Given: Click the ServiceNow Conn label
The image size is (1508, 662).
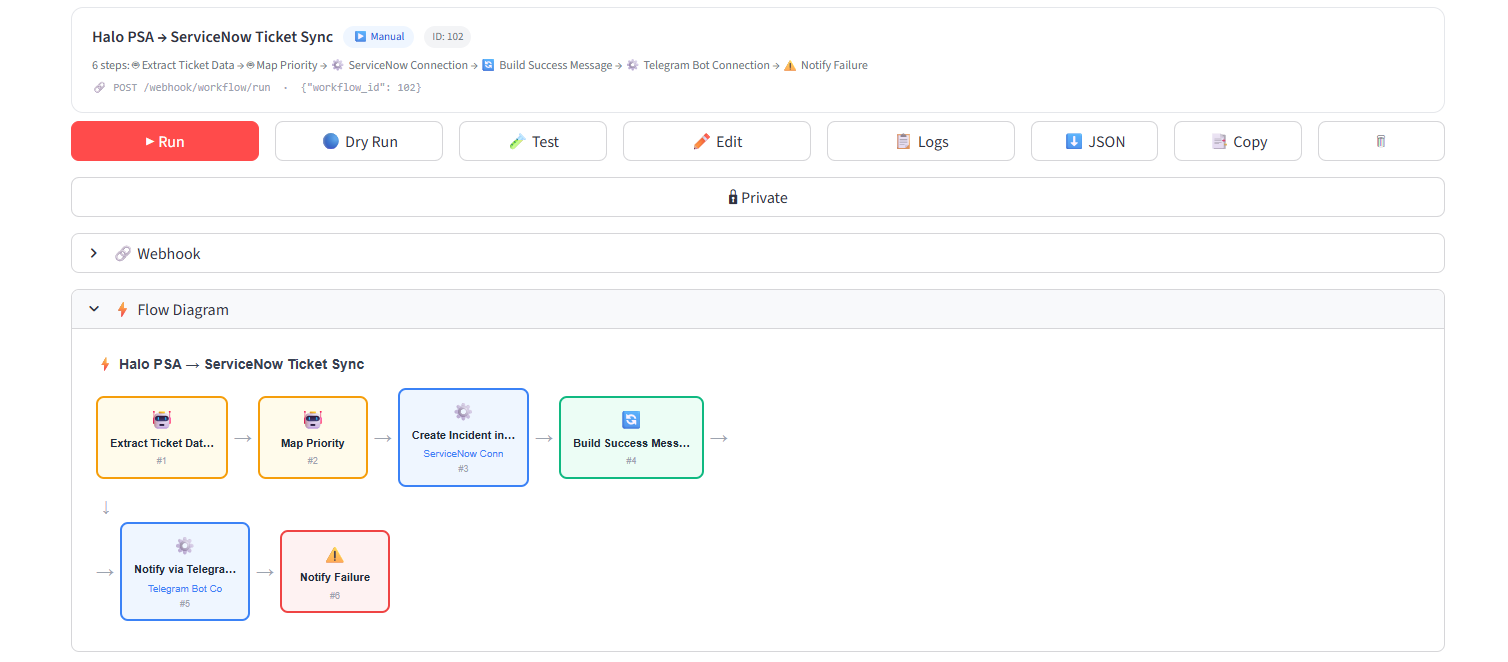Looking at the screenshot, I should tap(463, 453).
